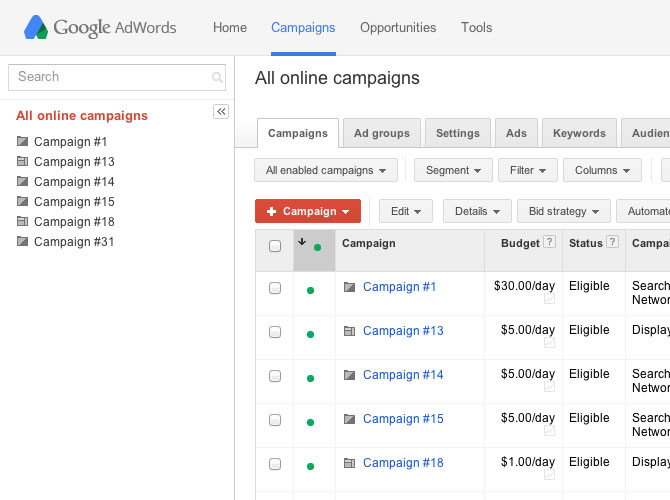Screen dimensions: 670x500
Task: Open Campaign #13 link in table
Action: (403, 330)
